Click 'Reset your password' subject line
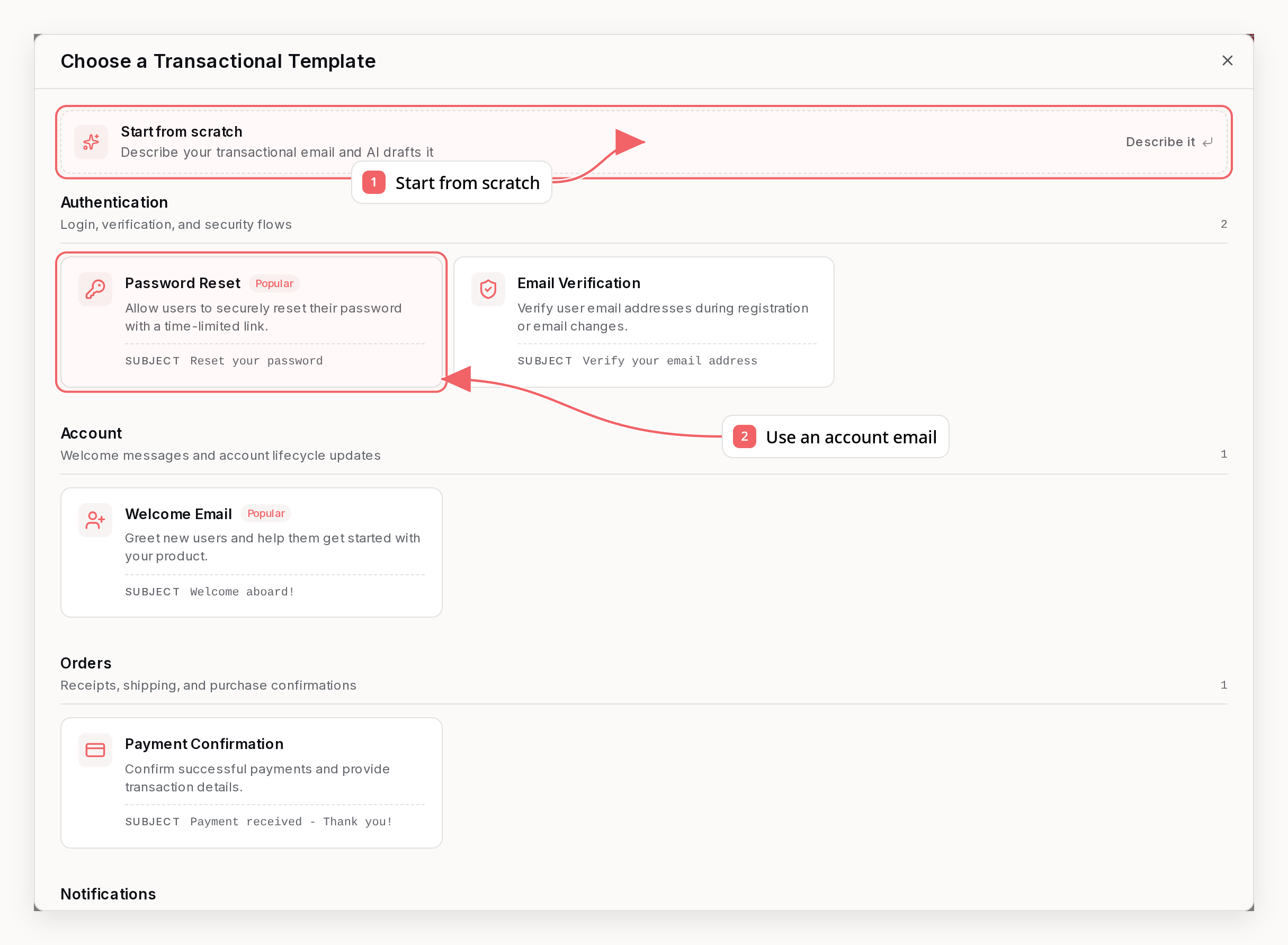 (257, 361)
